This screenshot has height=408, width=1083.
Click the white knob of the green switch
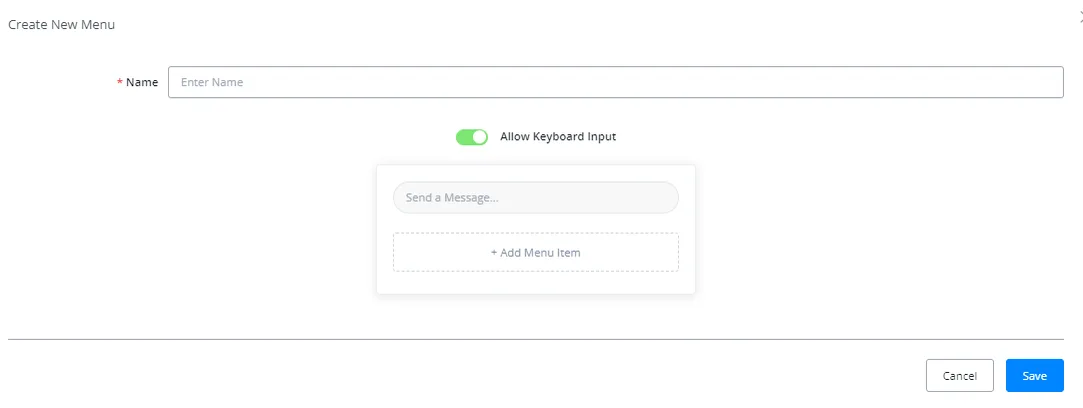(480, 137)
